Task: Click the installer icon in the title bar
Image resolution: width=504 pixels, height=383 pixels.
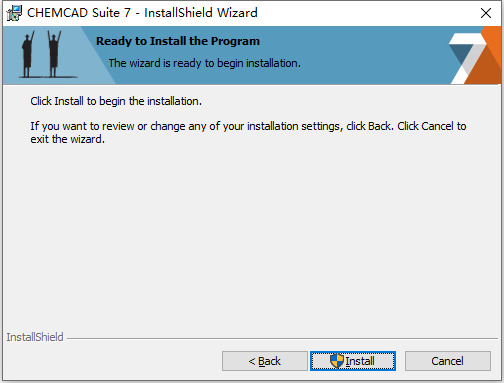Action: (14, 13)
